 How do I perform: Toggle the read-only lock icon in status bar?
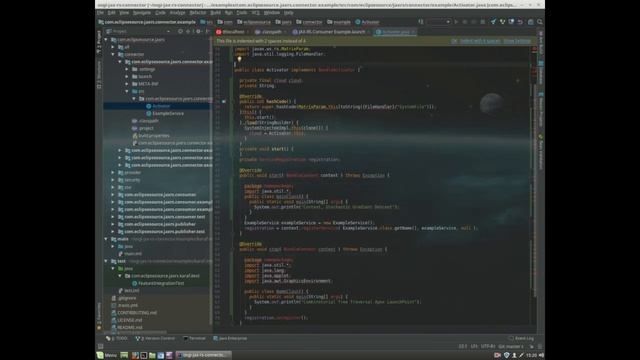click(x=532, y=346)
